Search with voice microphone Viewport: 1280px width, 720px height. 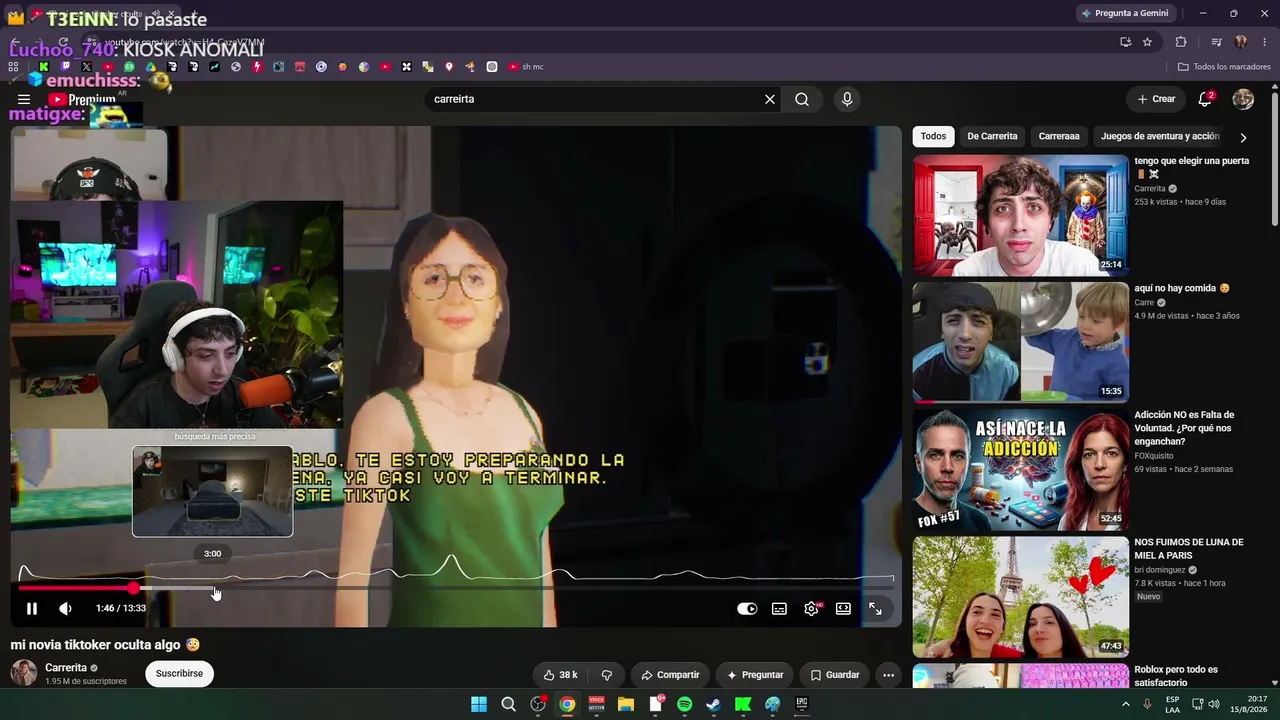tap(847, 99)
